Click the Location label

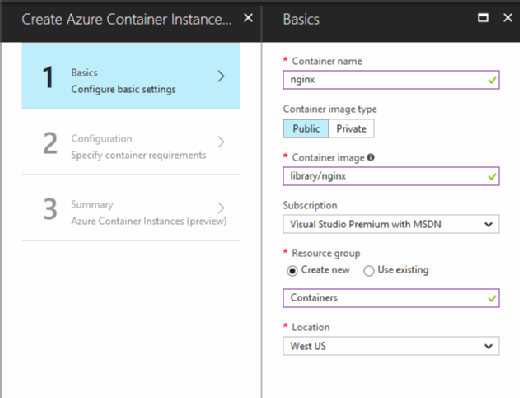pyautogui.click(x=311, y=327)
